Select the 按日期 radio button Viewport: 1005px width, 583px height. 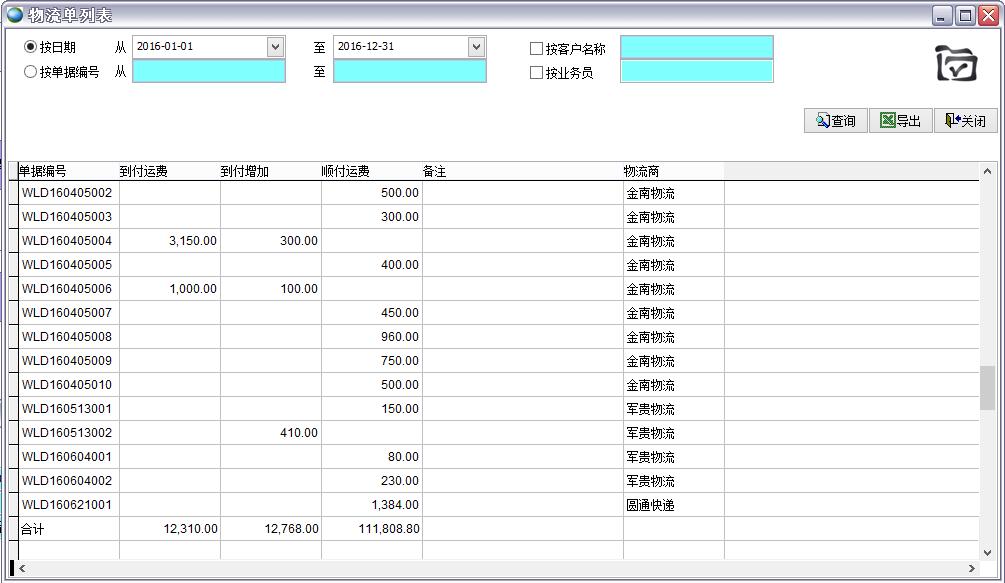30,47
